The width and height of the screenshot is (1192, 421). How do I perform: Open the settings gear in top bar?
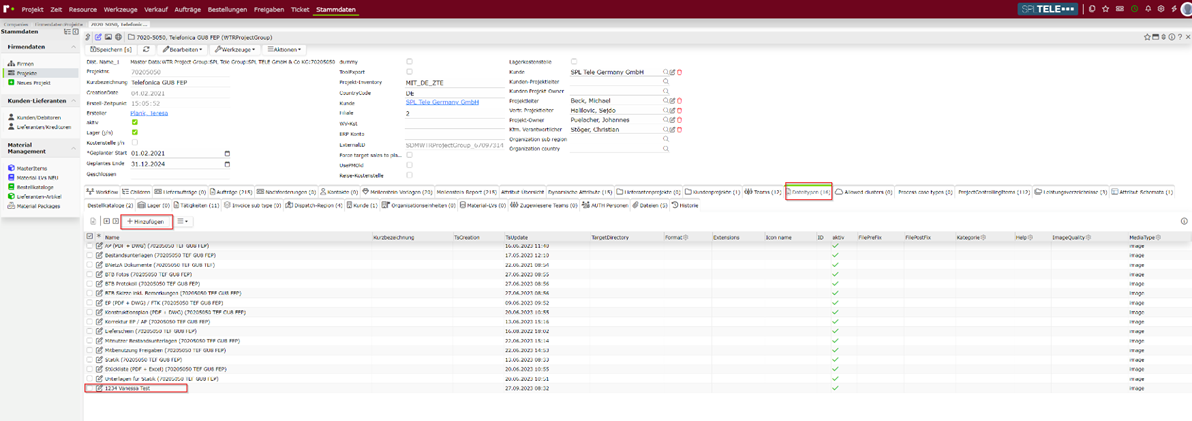[x=1161, y=8]
